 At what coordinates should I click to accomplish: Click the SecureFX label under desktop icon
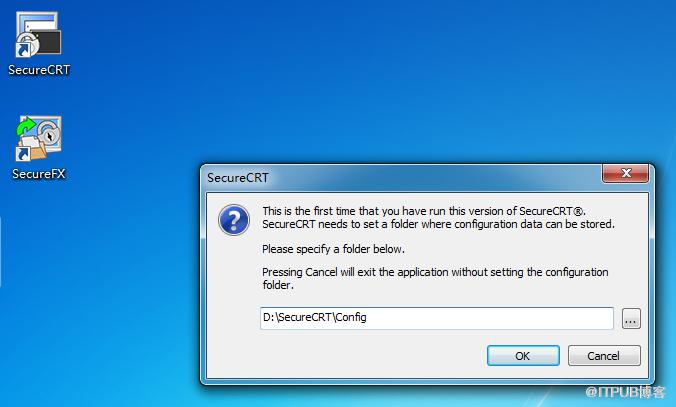tap(39, 174)
